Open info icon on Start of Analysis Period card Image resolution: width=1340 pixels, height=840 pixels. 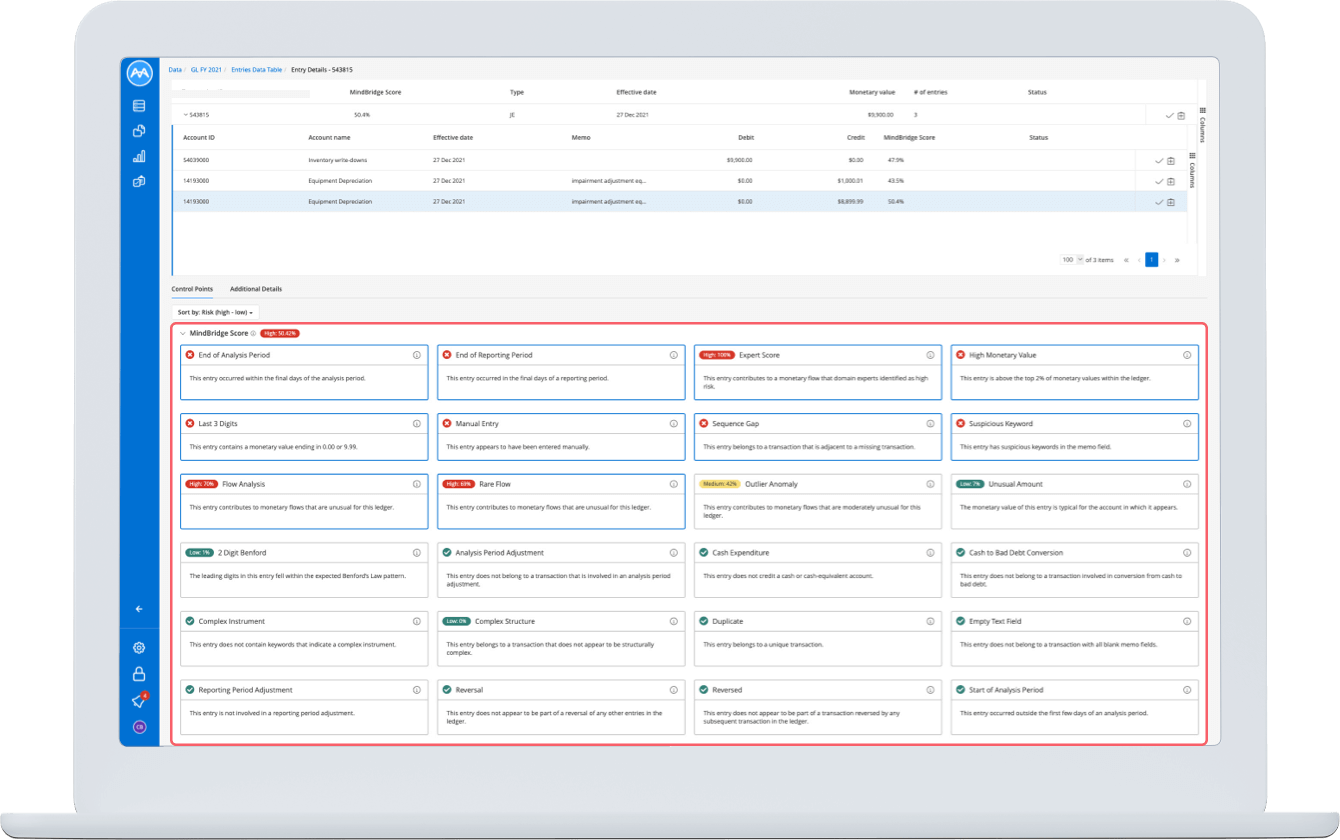tap(1187, 690)
